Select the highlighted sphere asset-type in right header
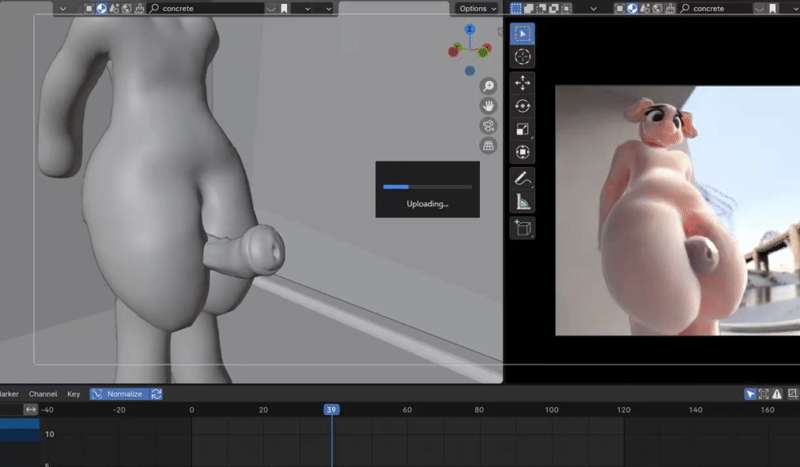Image resolution: width=800 pixels, height=467 pixels. click(x=632, y=8)
